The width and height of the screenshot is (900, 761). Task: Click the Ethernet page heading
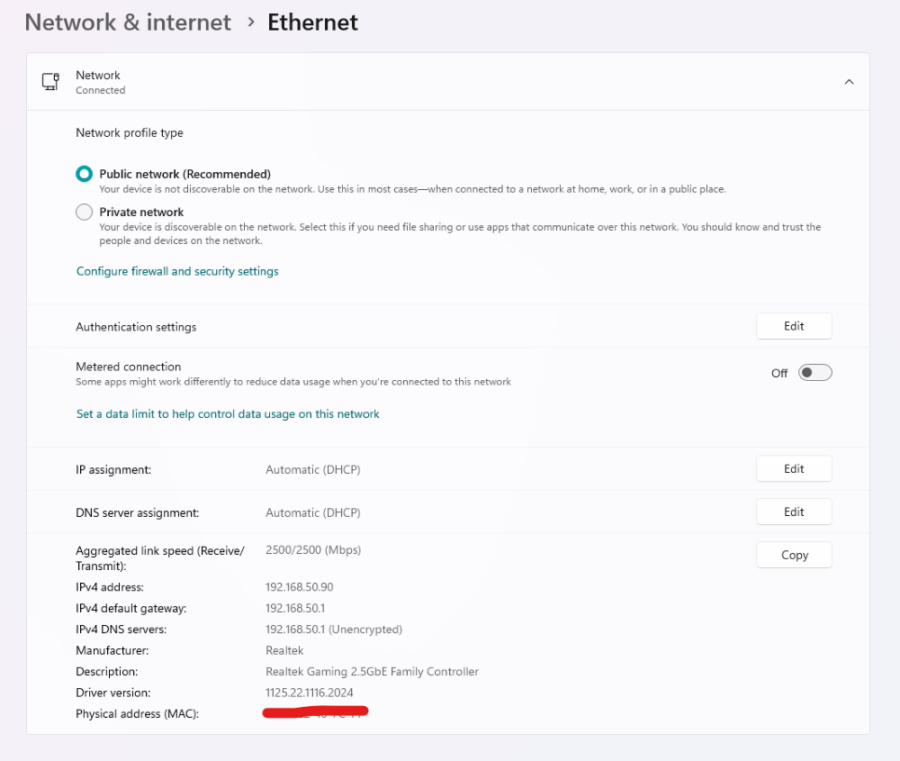(312, 22)
